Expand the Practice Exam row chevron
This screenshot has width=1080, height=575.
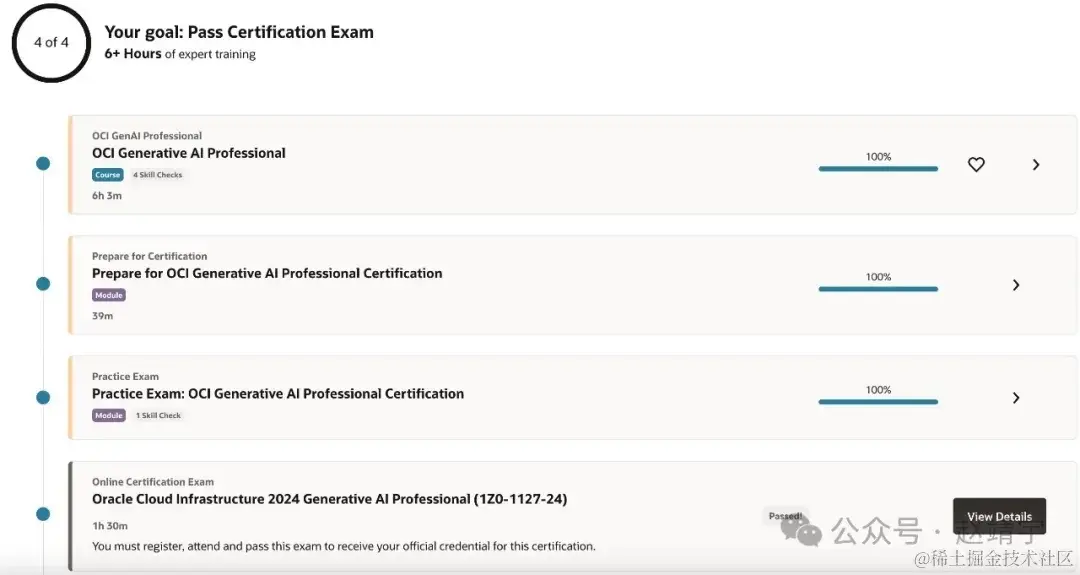1016,398
